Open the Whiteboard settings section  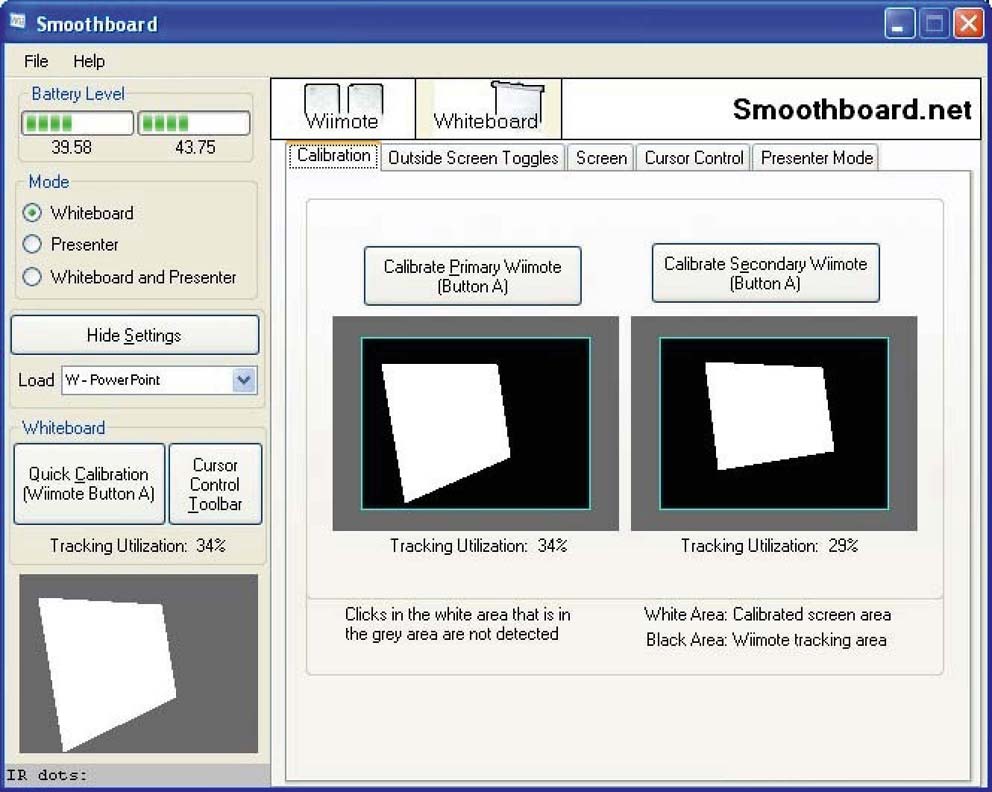click(488, 108)
